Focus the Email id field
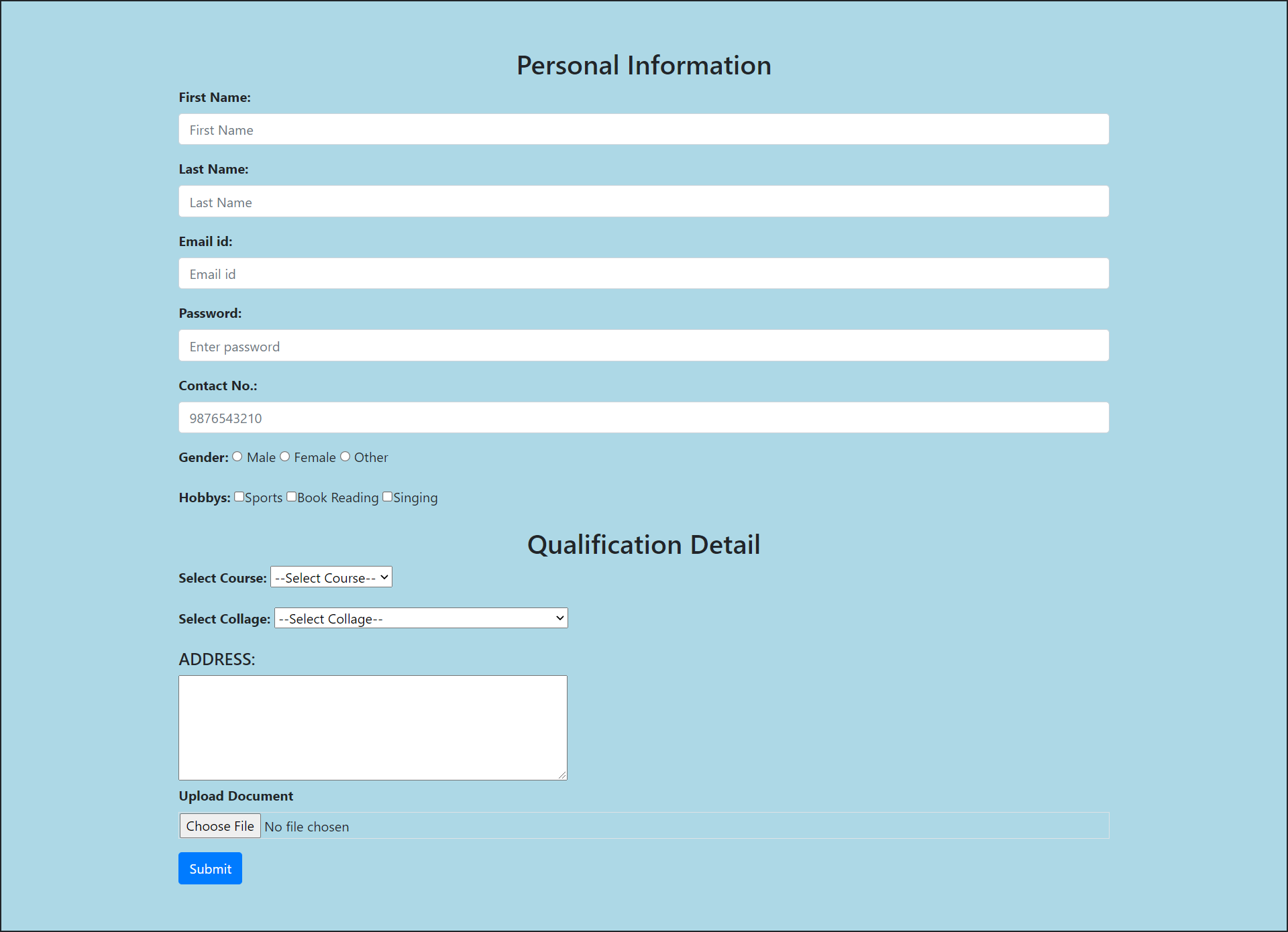Image resolution: width=1288 pixels, height=932 pixels. [643, 274]
